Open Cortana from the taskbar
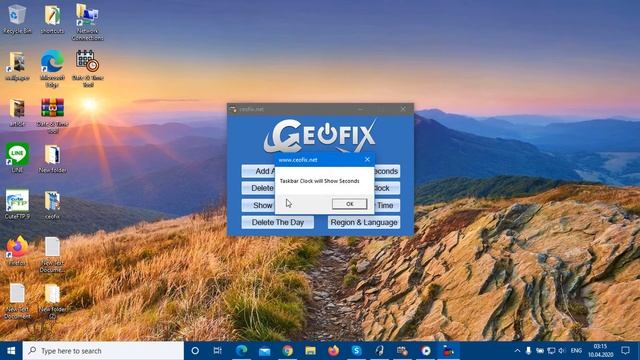The height and width of the screenshot is (360, 640). [195, 351]
